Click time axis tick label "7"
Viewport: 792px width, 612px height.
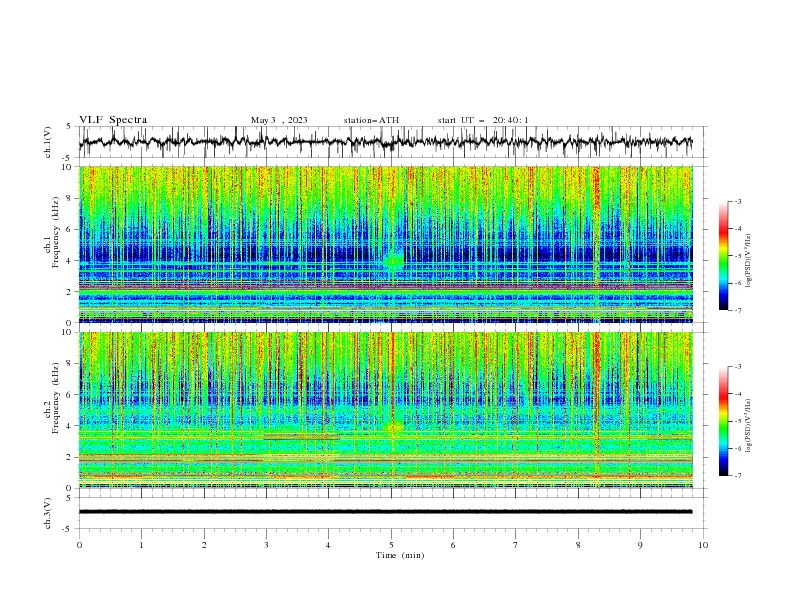[x=516, y=545]
